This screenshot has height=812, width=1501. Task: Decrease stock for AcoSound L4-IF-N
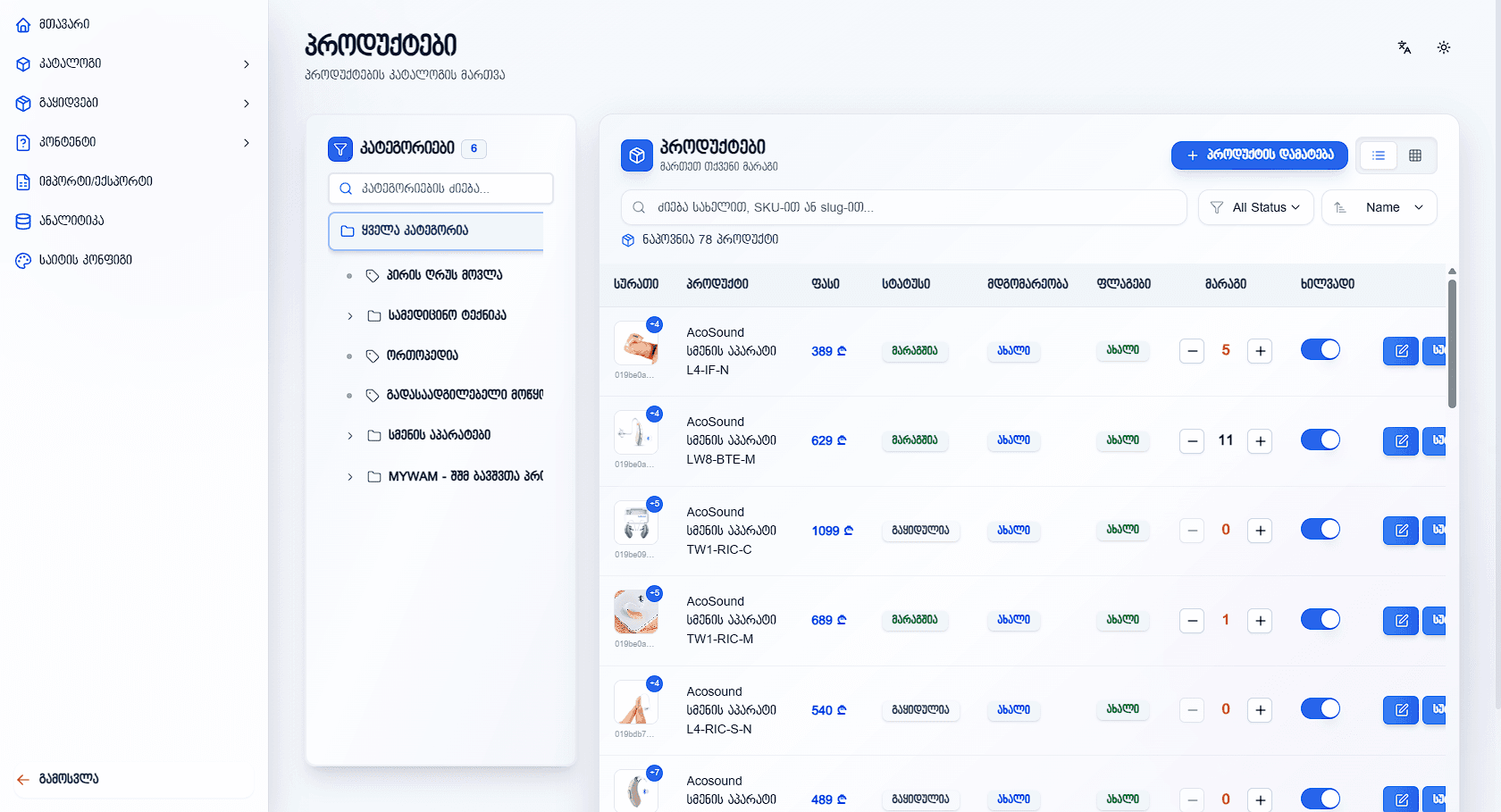pos(1192,351)
